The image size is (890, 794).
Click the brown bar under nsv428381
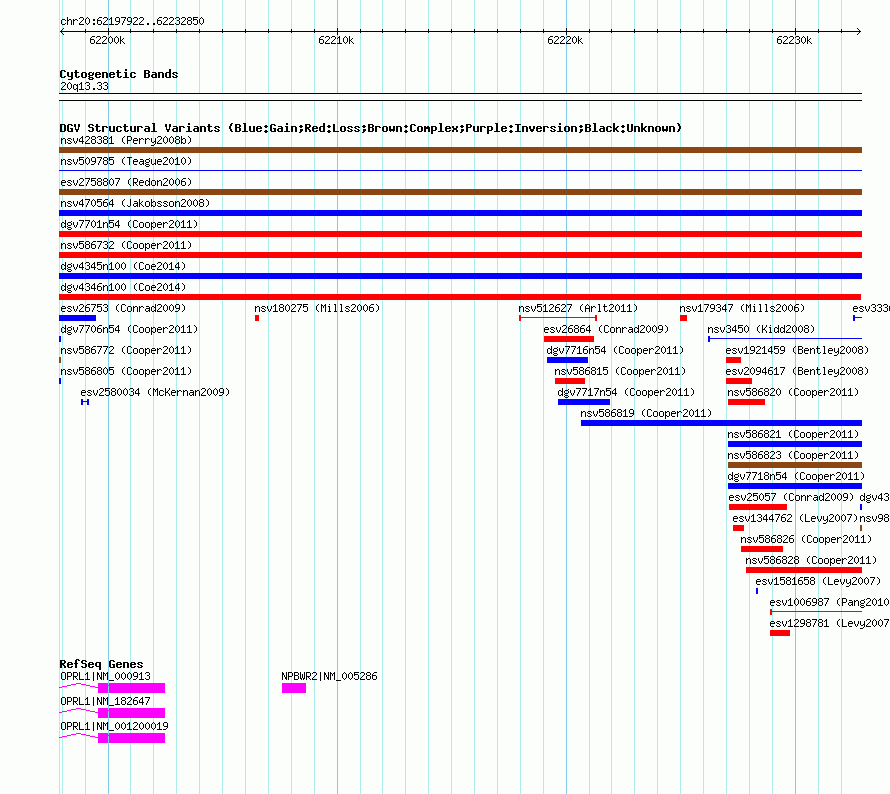coord(460,150)
